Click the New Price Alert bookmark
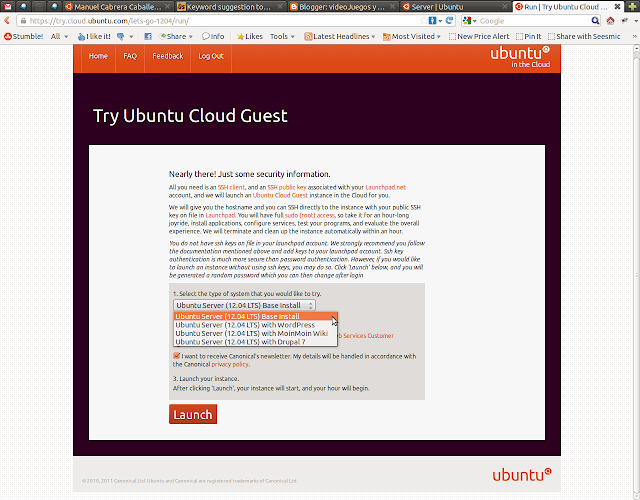 [479, 36]
